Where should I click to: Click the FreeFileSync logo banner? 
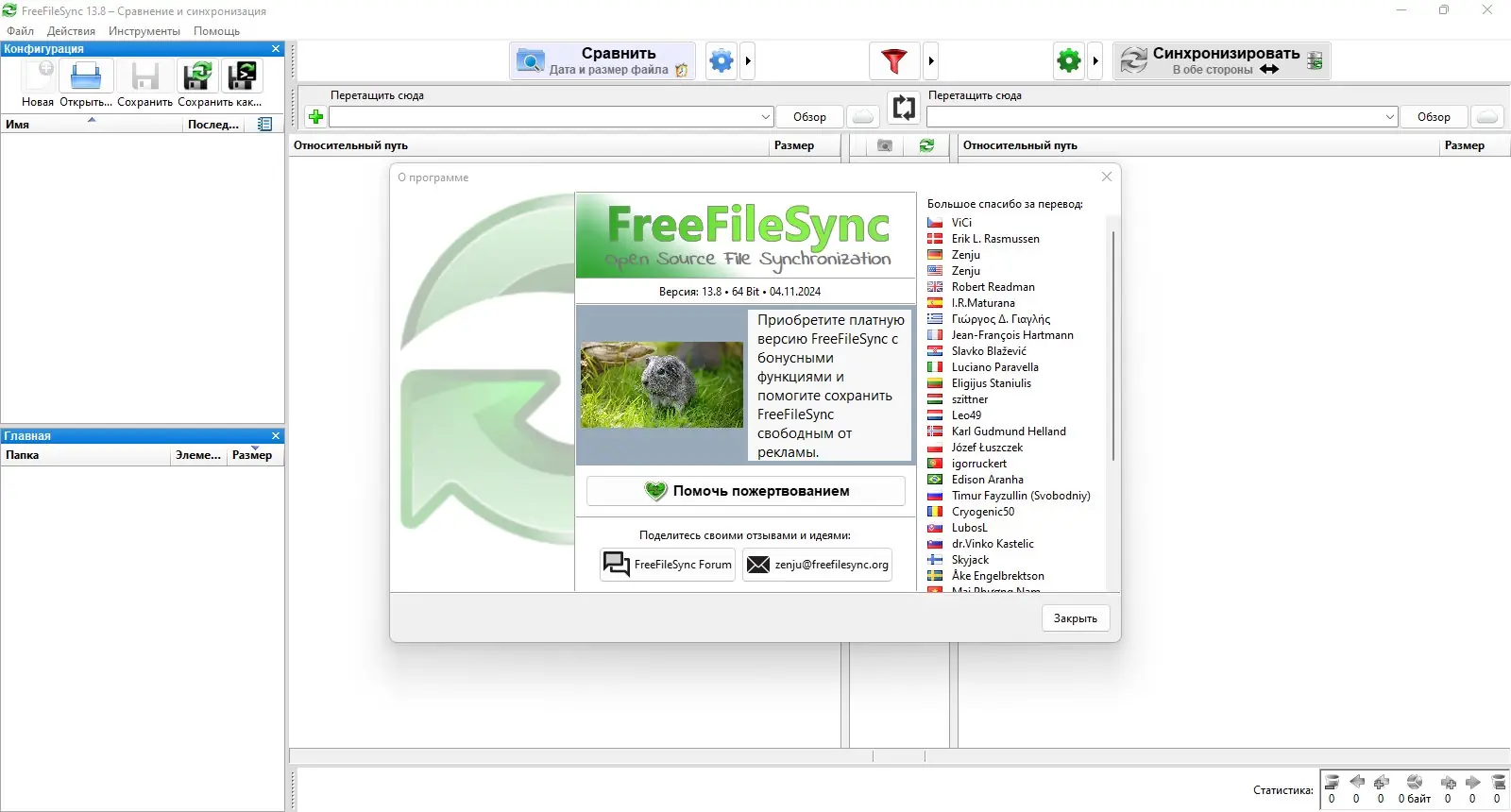tap(746, 236)
